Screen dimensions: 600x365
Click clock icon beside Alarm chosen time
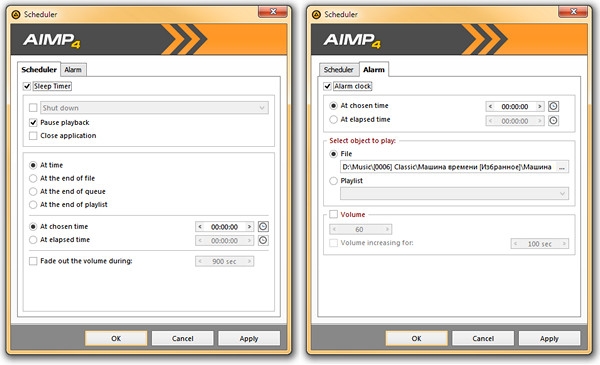[x=553, y=106]
